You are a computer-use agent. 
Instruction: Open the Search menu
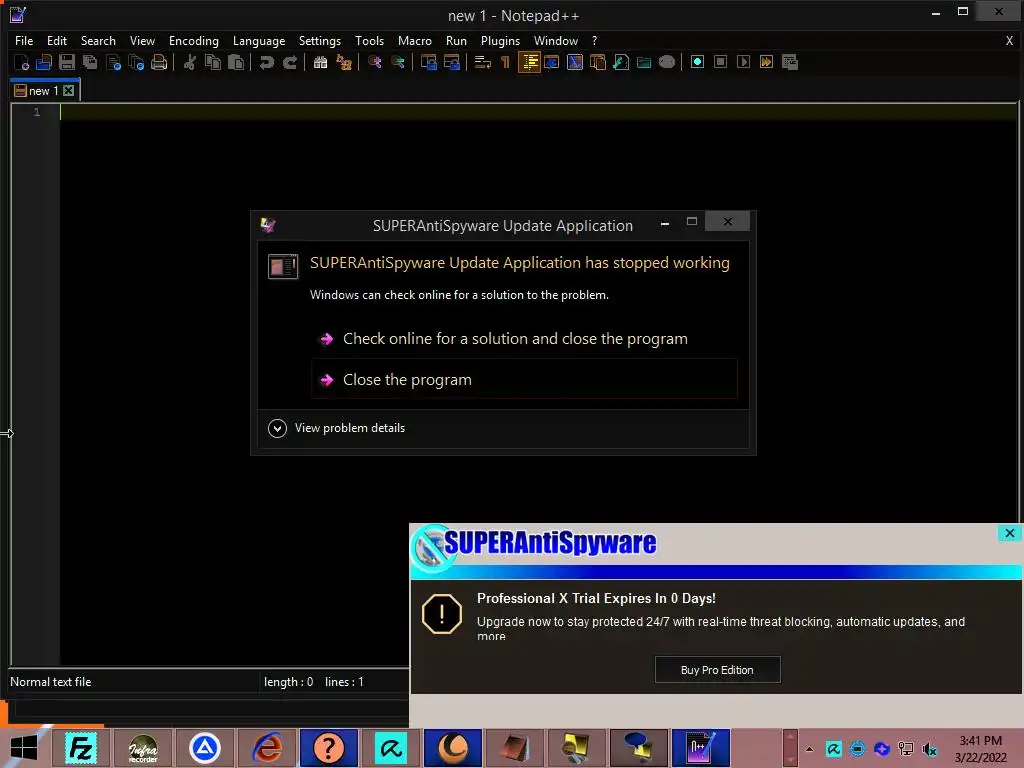[x=98, y=40]
